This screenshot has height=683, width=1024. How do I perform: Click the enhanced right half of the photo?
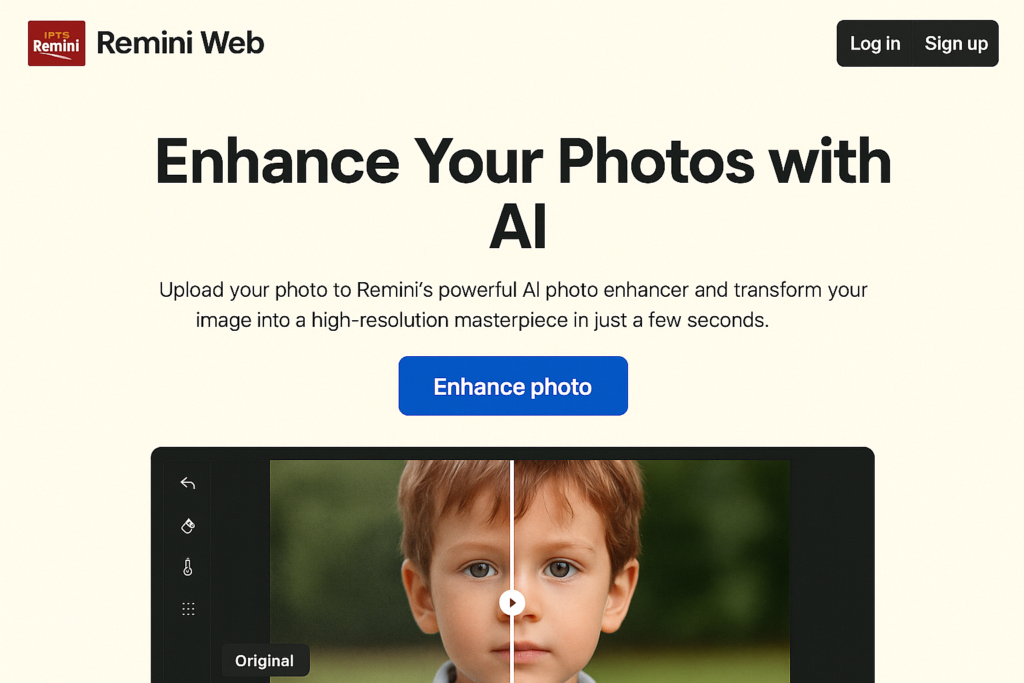coord(652,571)
